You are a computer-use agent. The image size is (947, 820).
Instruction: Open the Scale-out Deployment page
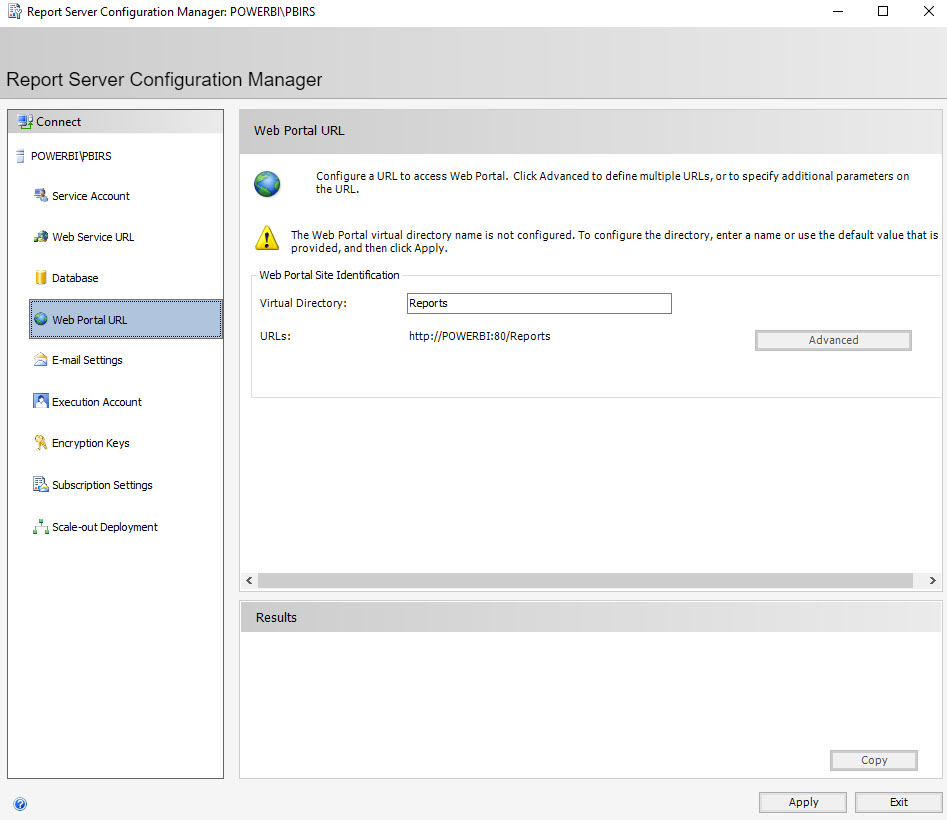104,527
